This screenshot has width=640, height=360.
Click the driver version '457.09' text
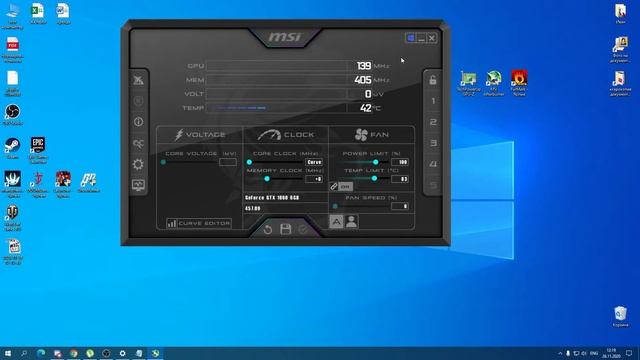tap(253, 209)
